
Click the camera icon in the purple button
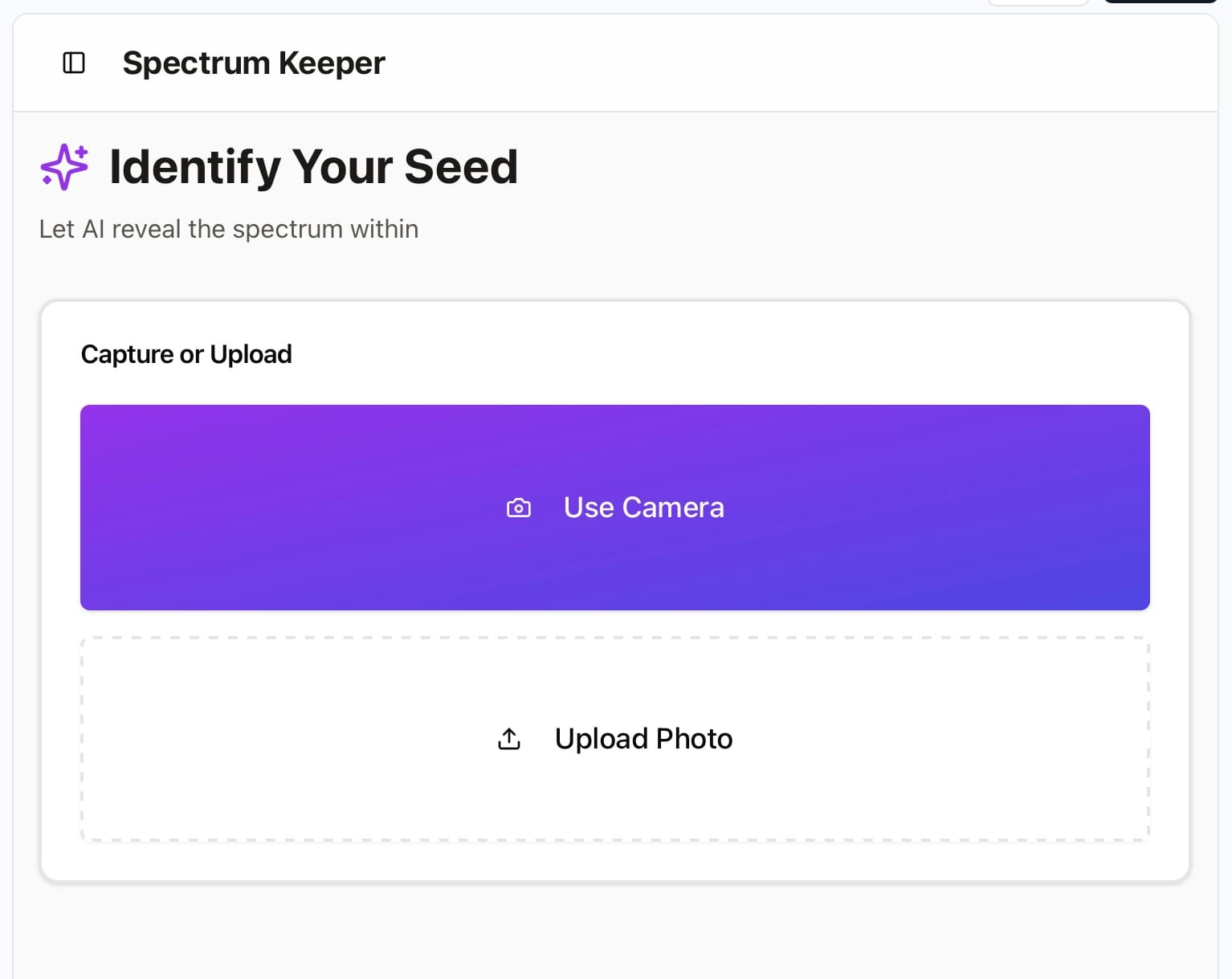pos(518,508)
